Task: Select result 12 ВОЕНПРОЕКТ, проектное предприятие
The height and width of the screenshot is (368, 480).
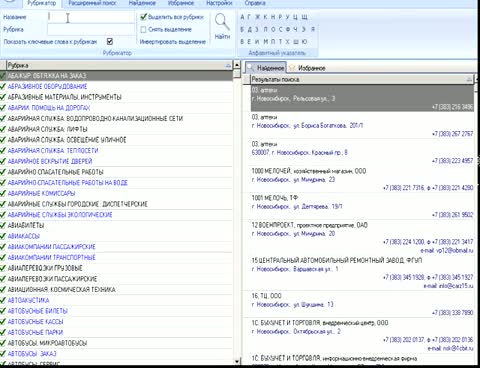Action: coord(362,238)
